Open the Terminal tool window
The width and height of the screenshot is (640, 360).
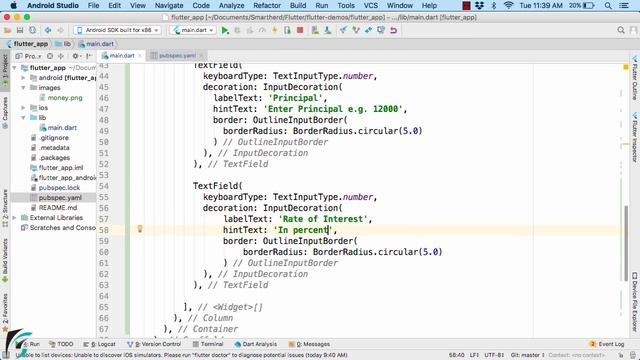tap(208, 344)
